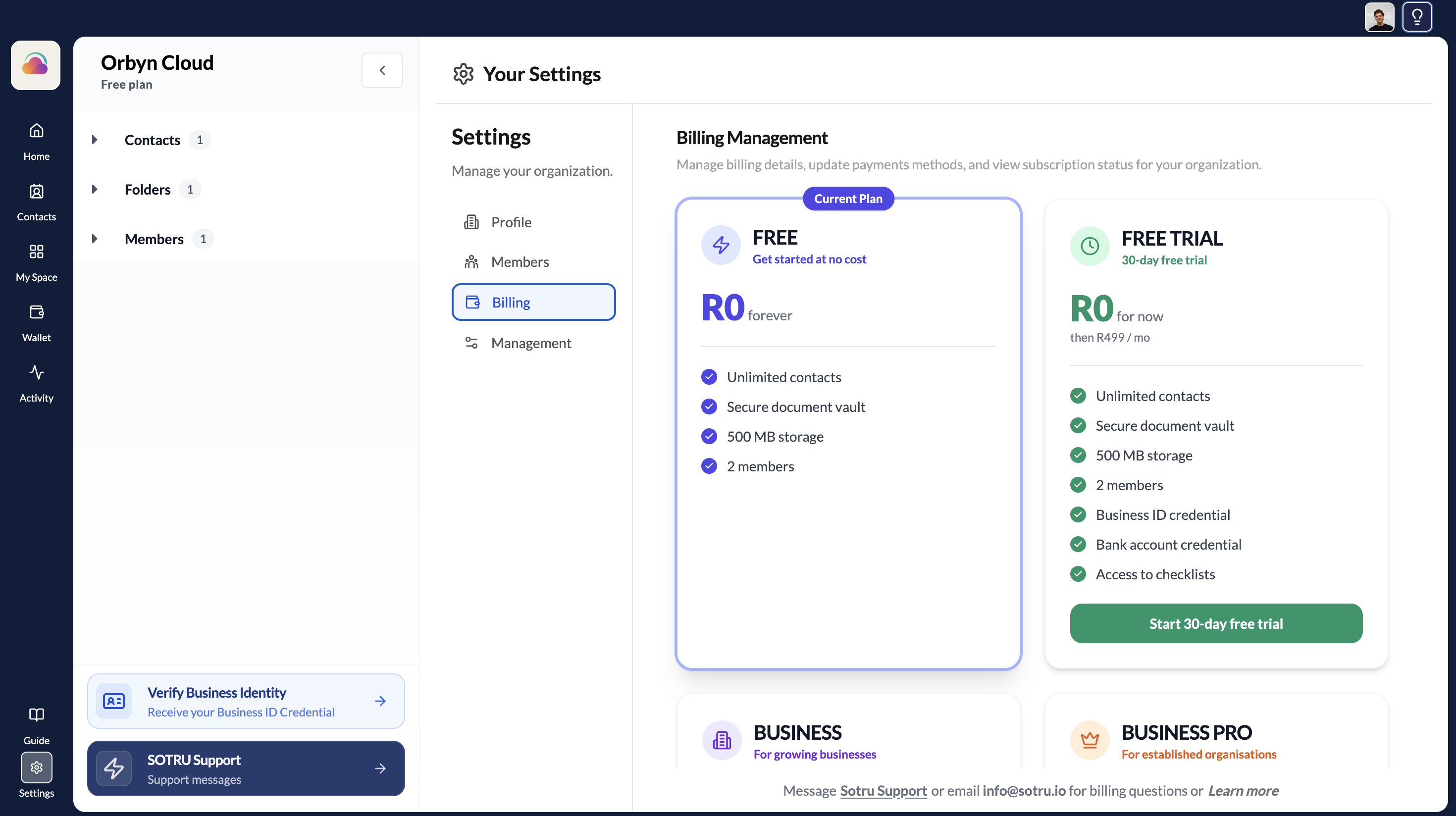Click the user avatar at top right
Viewport: 1456px width, 816px height.
(x=1379, y=17)
